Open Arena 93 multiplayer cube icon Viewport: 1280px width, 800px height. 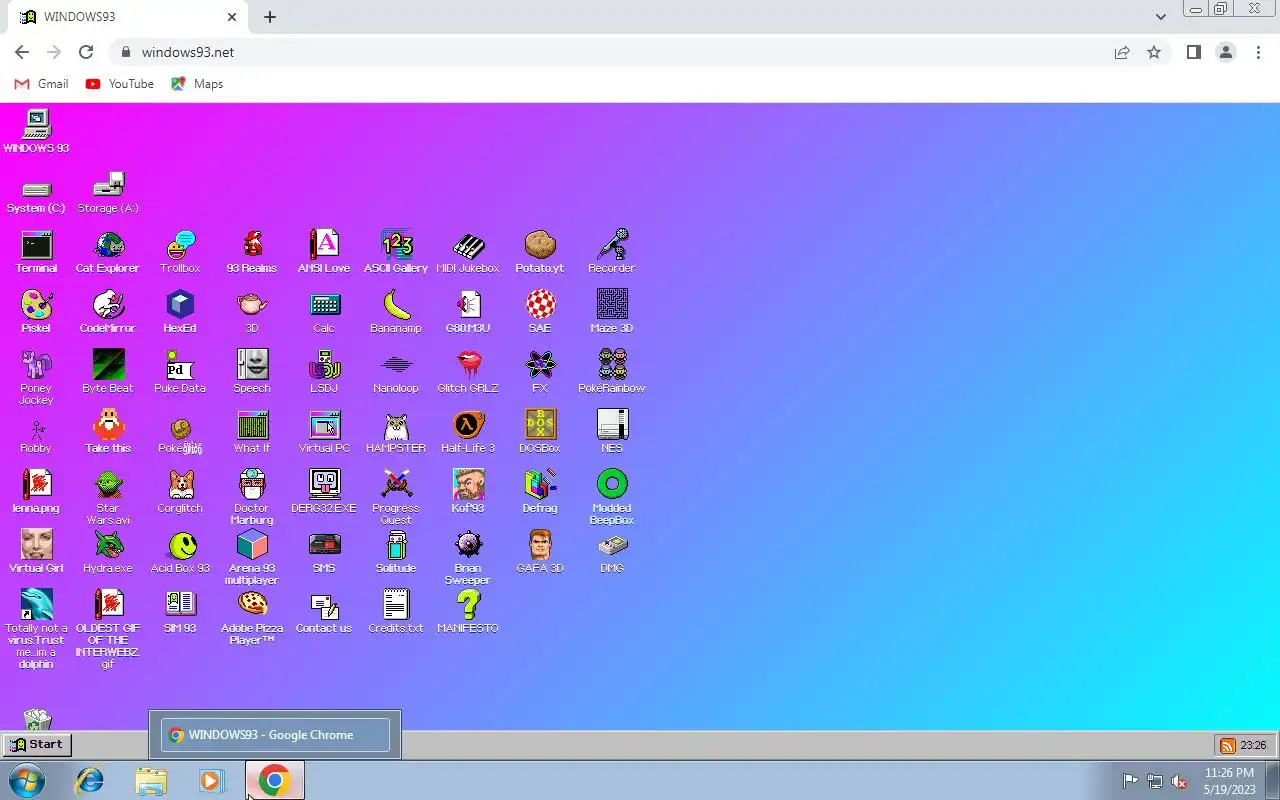pos(252,545)
